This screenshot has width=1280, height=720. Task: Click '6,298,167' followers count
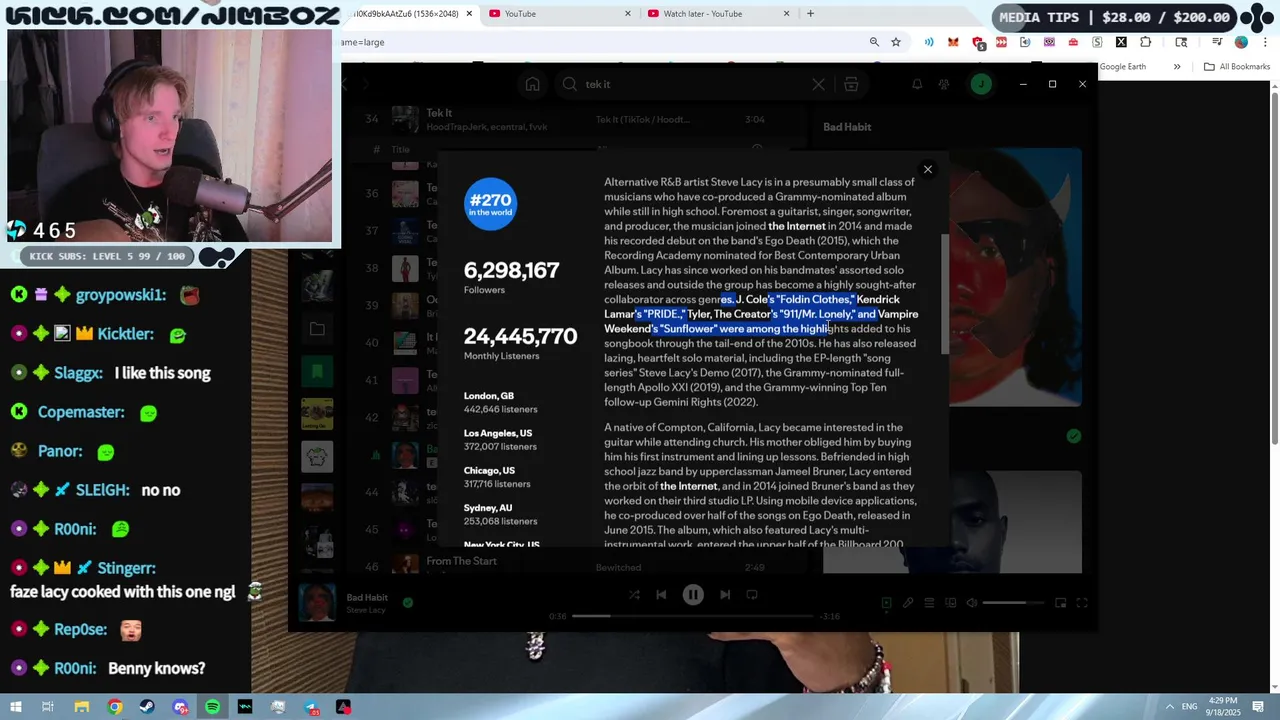tap(511, 270)
